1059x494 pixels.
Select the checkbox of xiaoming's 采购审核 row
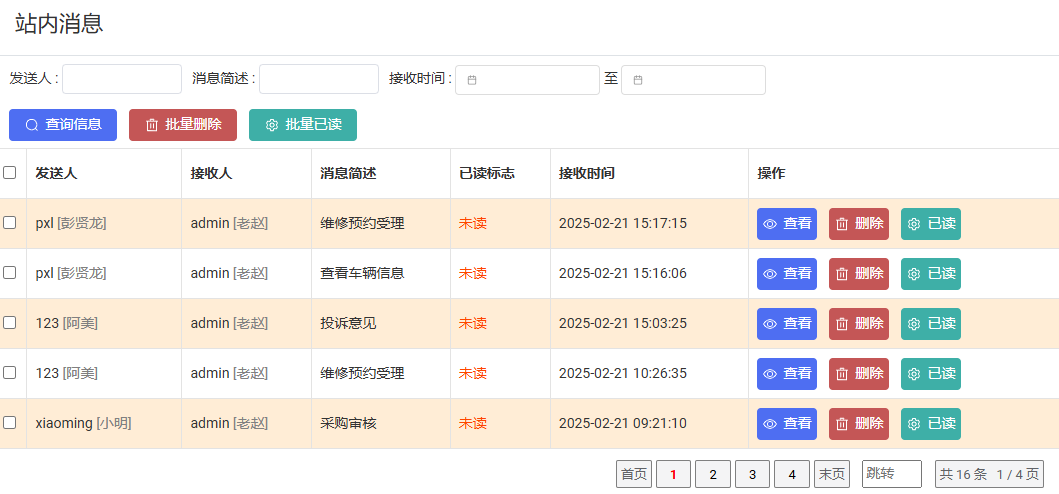click(10, 423)
